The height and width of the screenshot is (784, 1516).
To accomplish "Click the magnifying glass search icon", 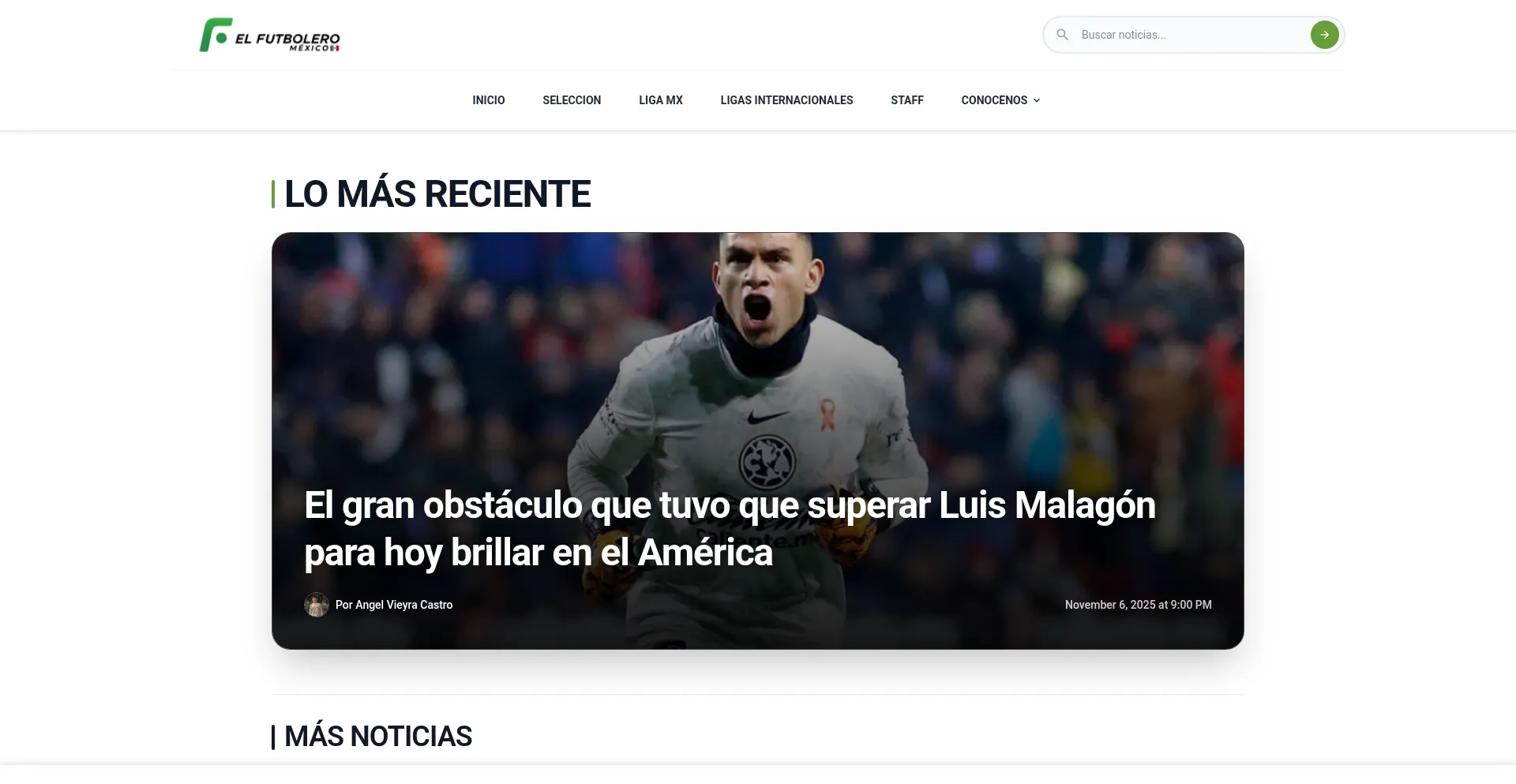I will 1063,35.
